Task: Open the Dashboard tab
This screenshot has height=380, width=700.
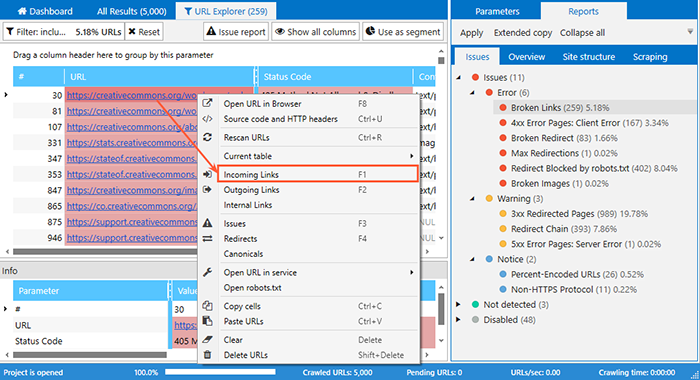Action: coord(45,11)
